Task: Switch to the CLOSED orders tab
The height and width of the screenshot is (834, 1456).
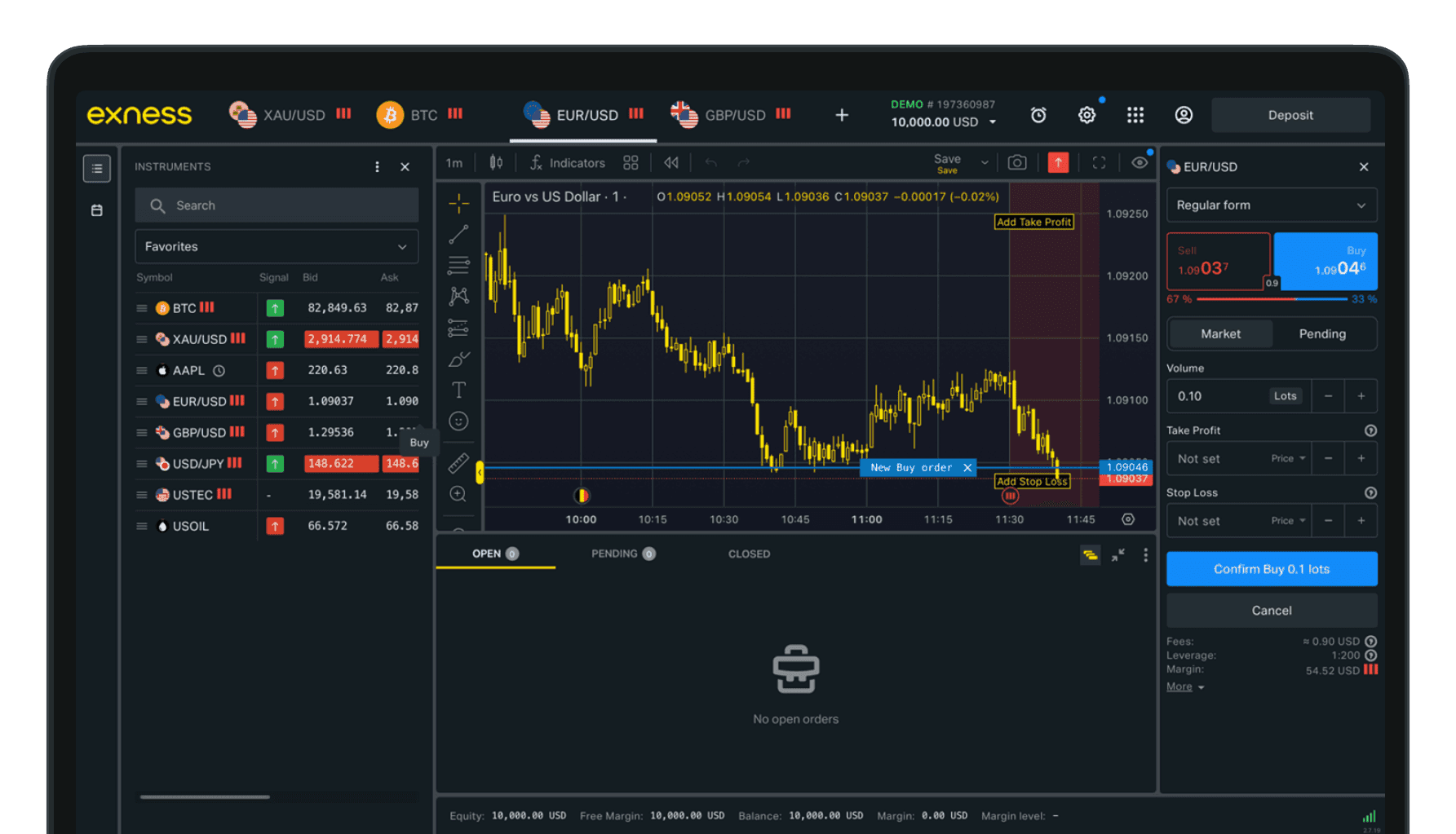Action: (x=748, y=554)
